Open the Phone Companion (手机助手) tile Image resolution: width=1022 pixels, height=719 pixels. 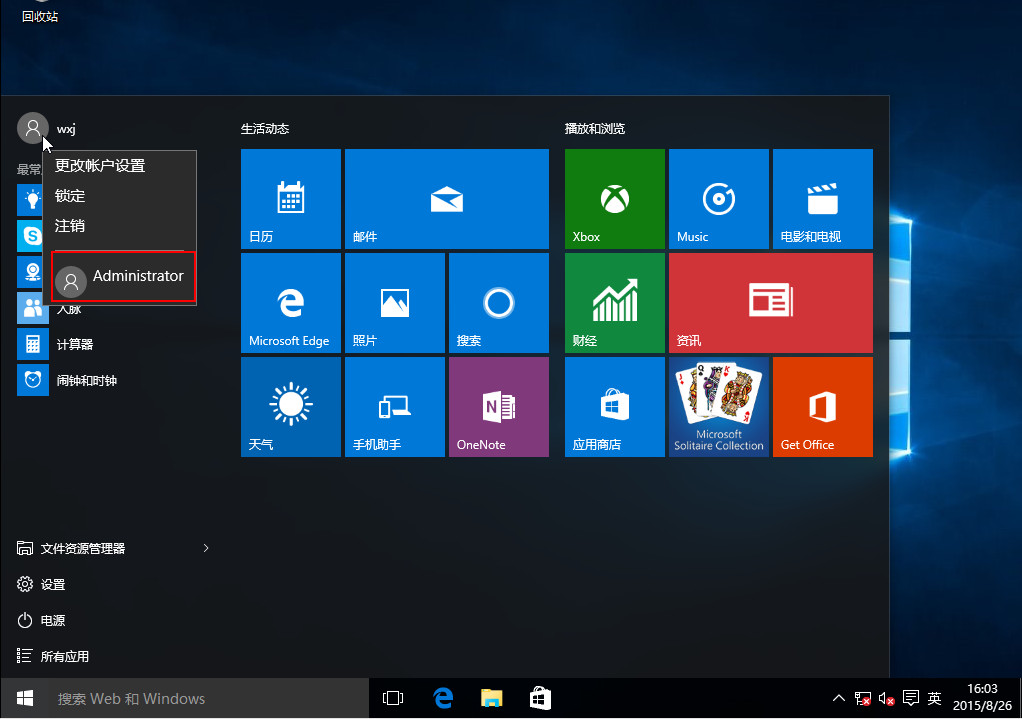(394, 407)
